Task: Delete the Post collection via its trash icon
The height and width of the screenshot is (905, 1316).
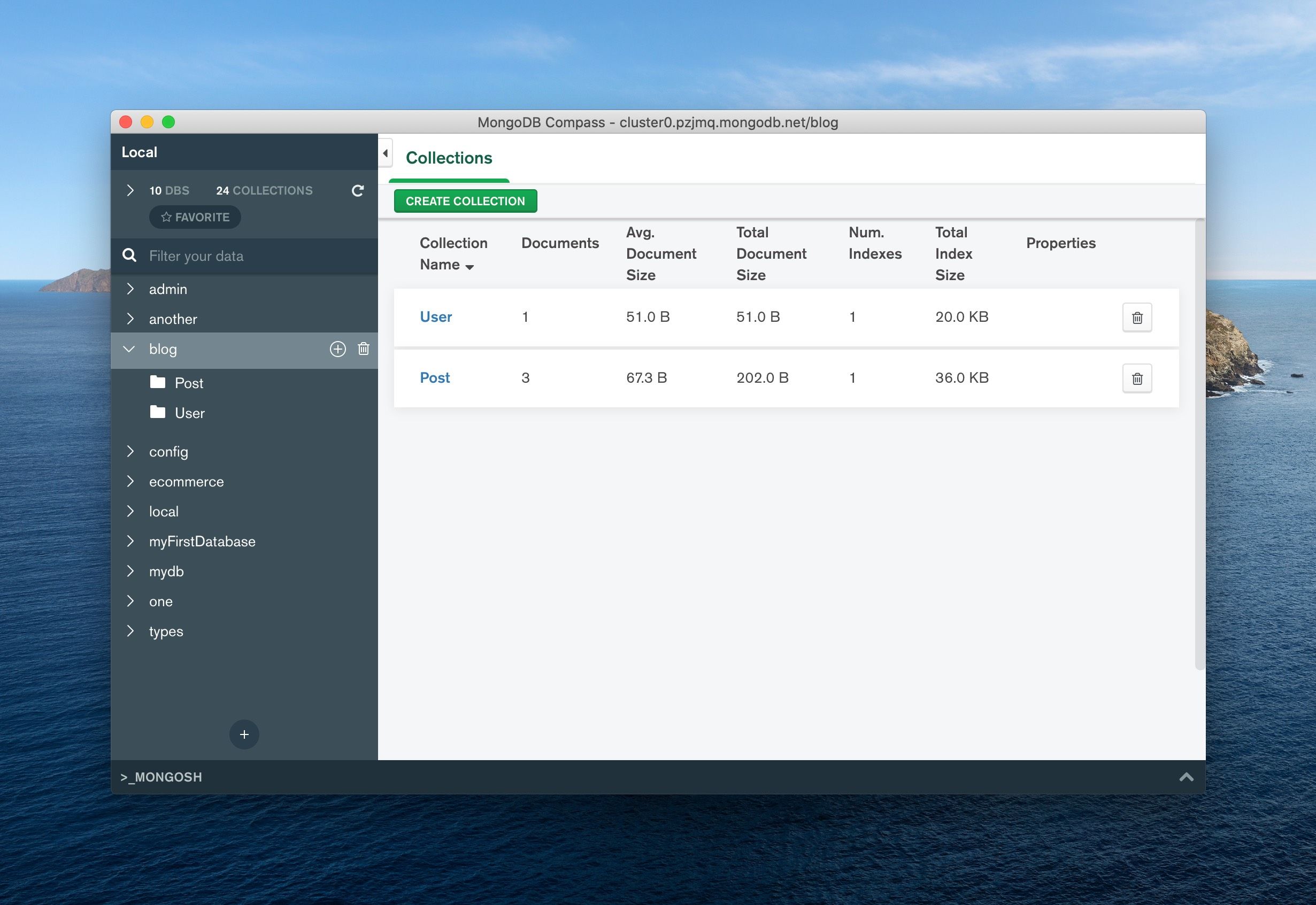Action: pyautogui.click(x=1137, y=377)
